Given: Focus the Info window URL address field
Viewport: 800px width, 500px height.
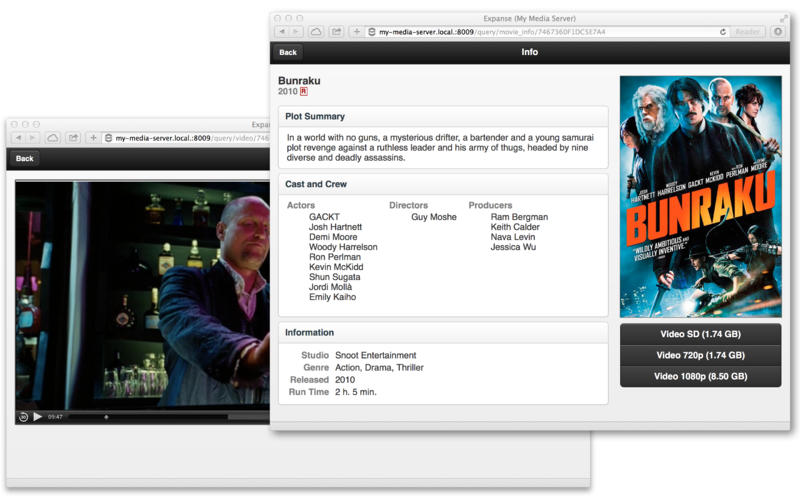Looking at the screenshot, I should (546, 32).
